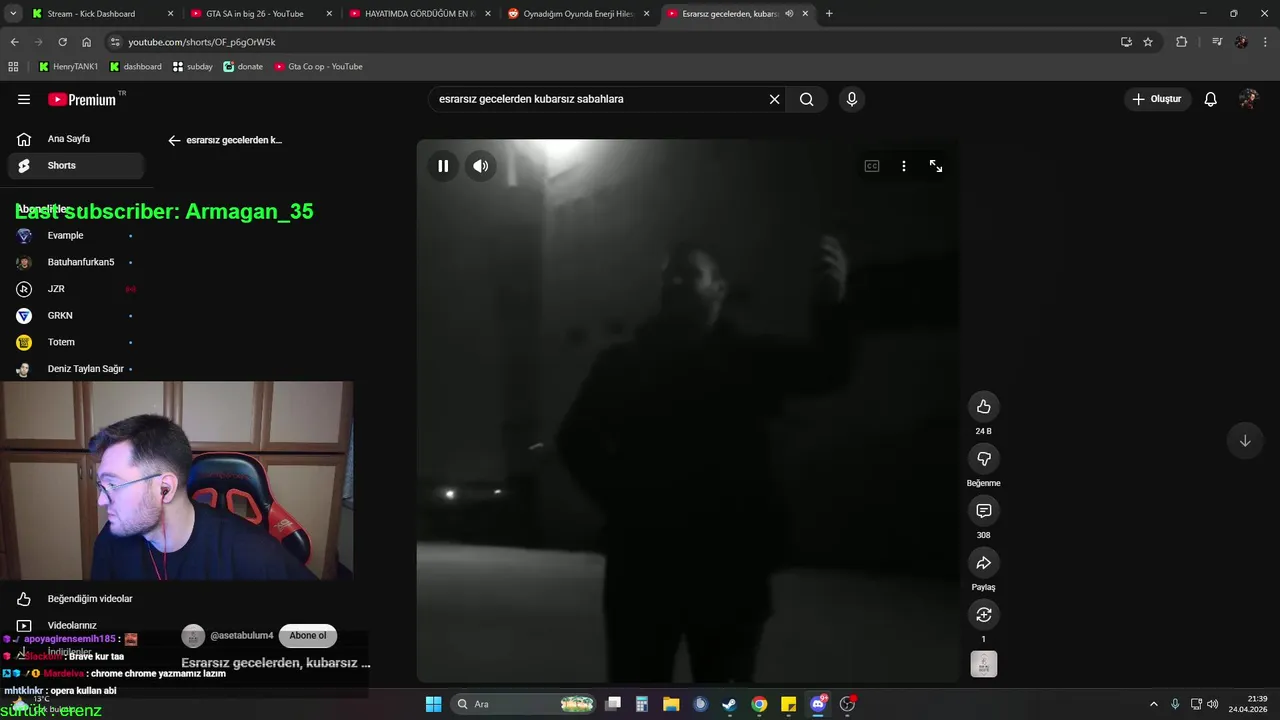Switch to Stream - Kick Dashboard tab
Screen dimensions: 1280x720
click(x=101, y=14)
